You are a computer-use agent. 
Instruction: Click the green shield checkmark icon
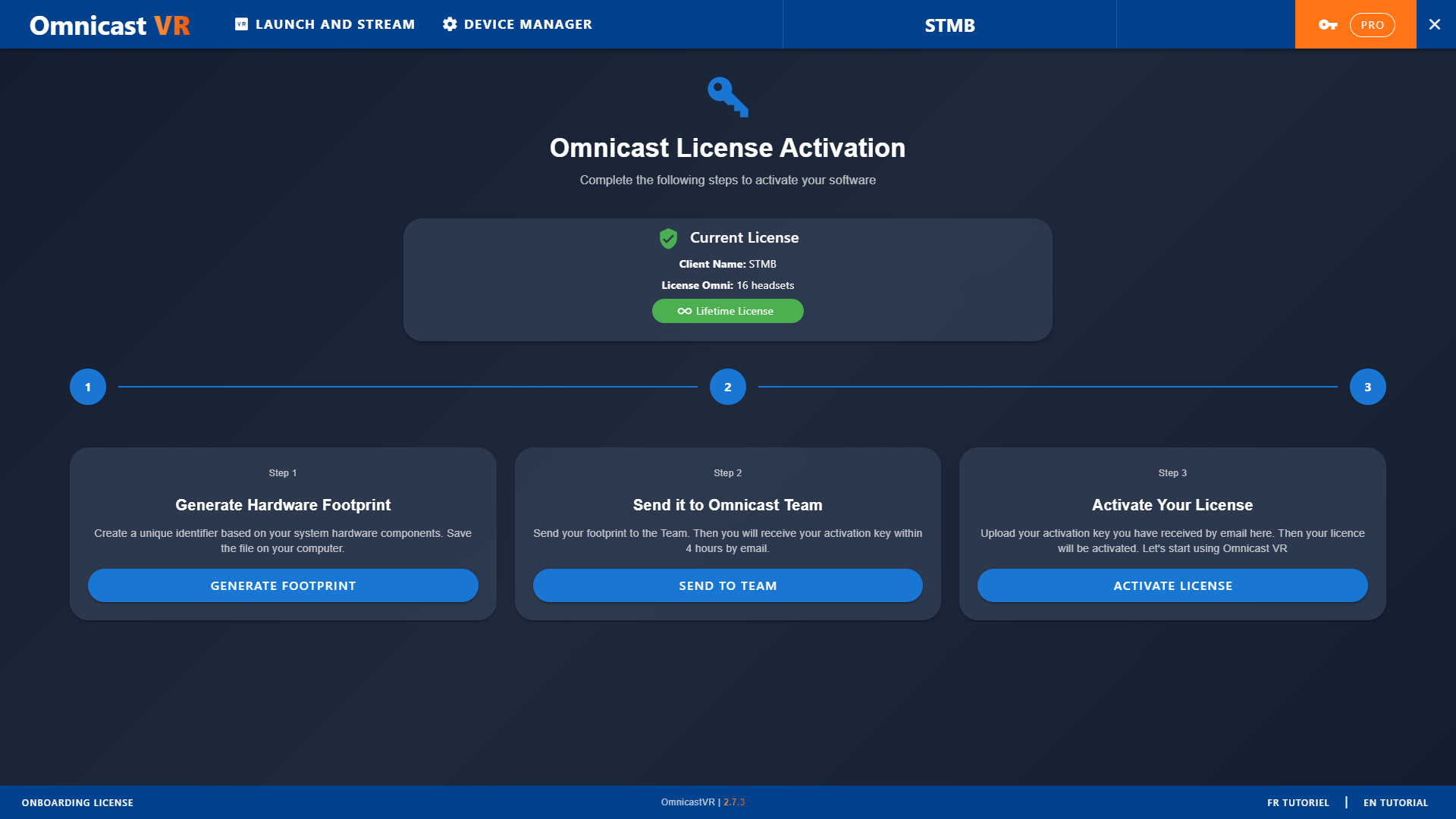pyautogui.click(x=668, y=238)
